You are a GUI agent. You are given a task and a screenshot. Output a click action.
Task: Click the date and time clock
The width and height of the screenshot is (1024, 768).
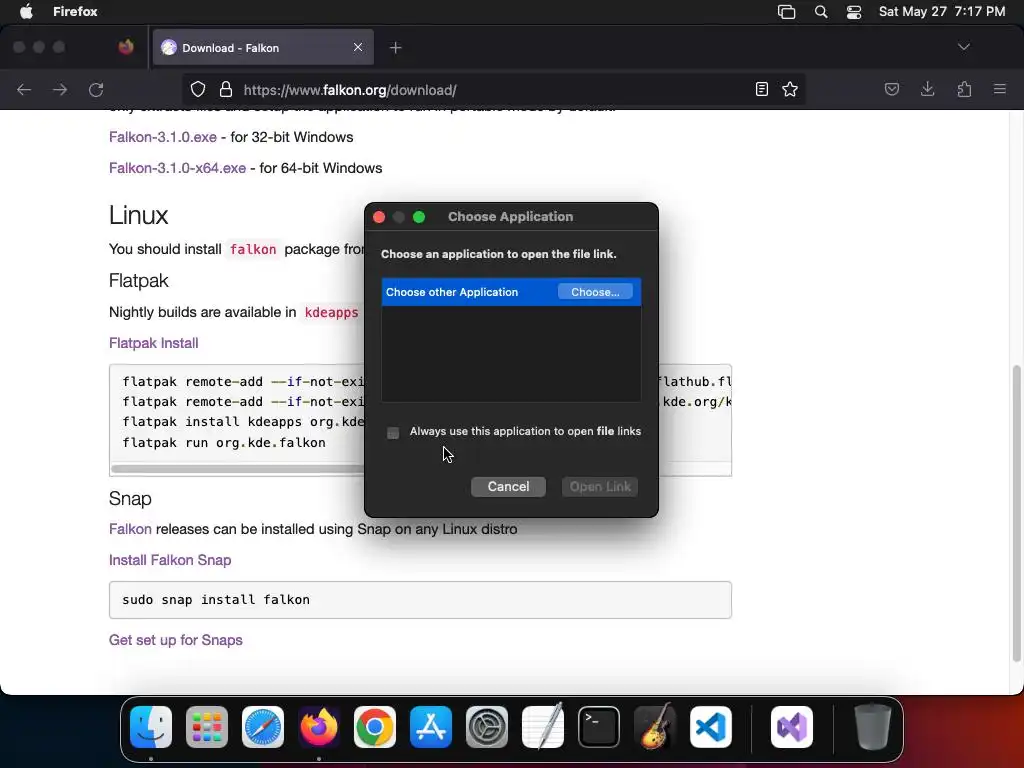pos(942,12)
